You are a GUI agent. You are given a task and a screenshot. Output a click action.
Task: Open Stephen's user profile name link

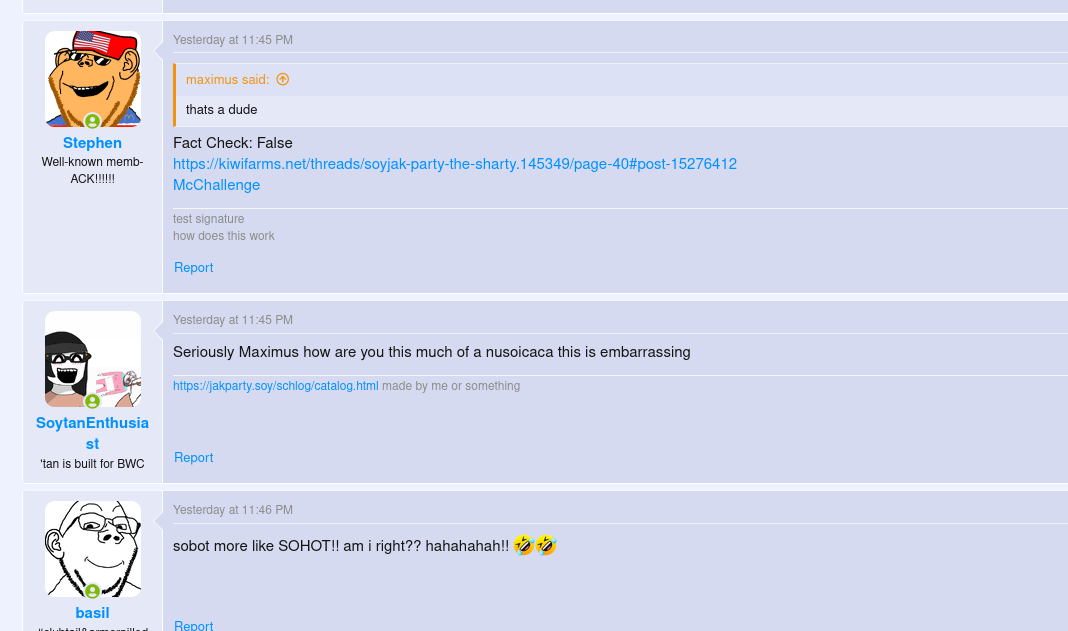(92, 143)
